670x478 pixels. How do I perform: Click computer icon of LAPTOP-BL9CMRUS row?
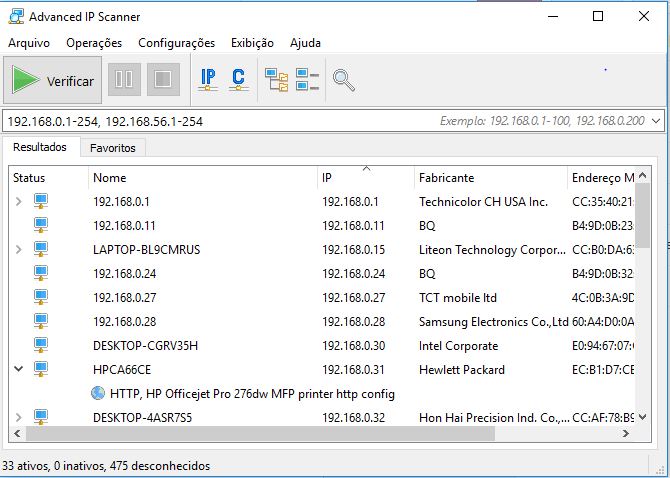pos(41,249)
